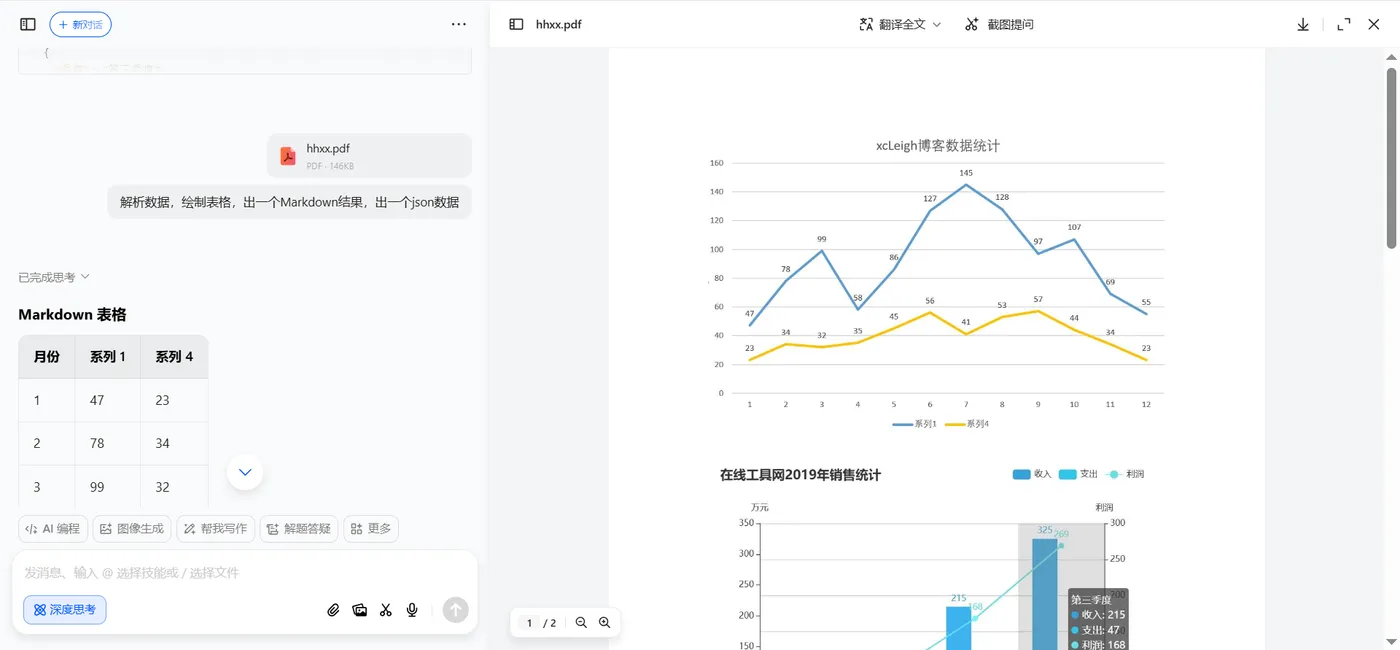Screen dimensions: 1400x650
Task: Click the PDF vertical scrollbar thumb
Action: click(1391, 157)
